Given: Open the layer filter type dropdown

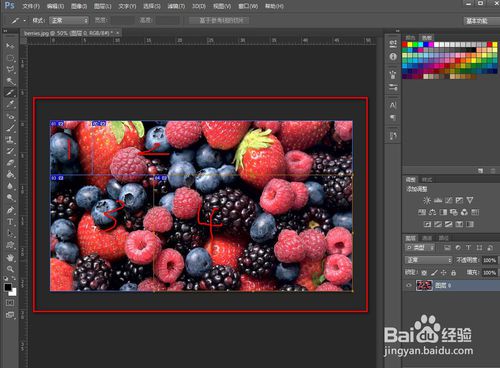Looking at the screenshot, I should (x=420, y=248).
